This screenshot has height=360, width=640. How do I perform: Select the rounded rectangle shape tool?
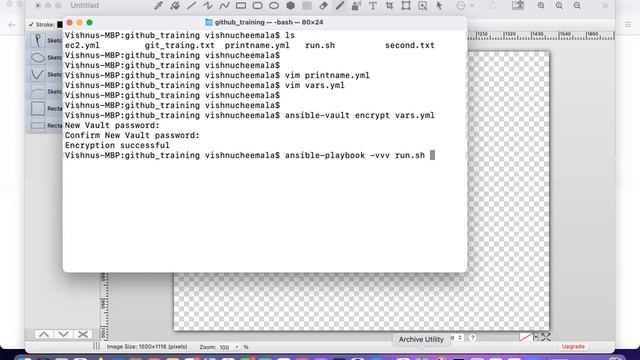point(257,6)
